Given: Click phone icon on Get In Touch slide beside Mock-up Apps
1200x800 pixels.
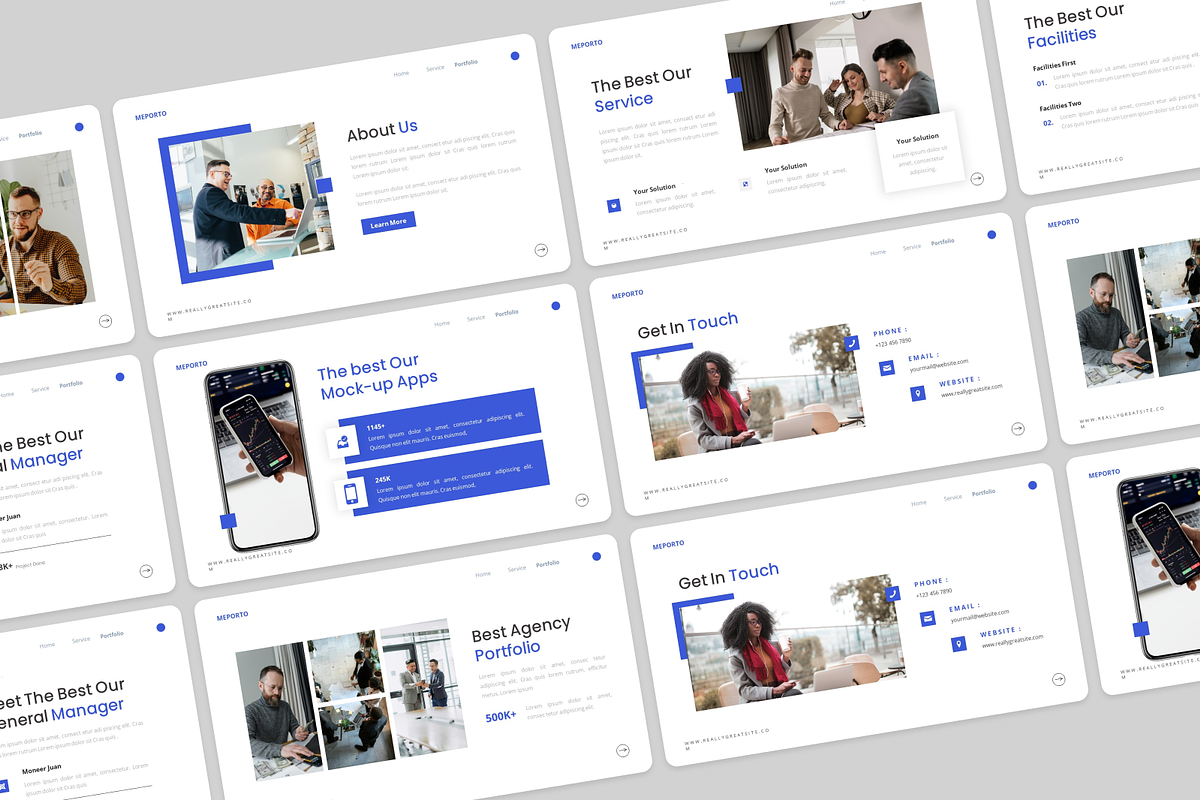Looking at the screenshot, I should [851, 343].
